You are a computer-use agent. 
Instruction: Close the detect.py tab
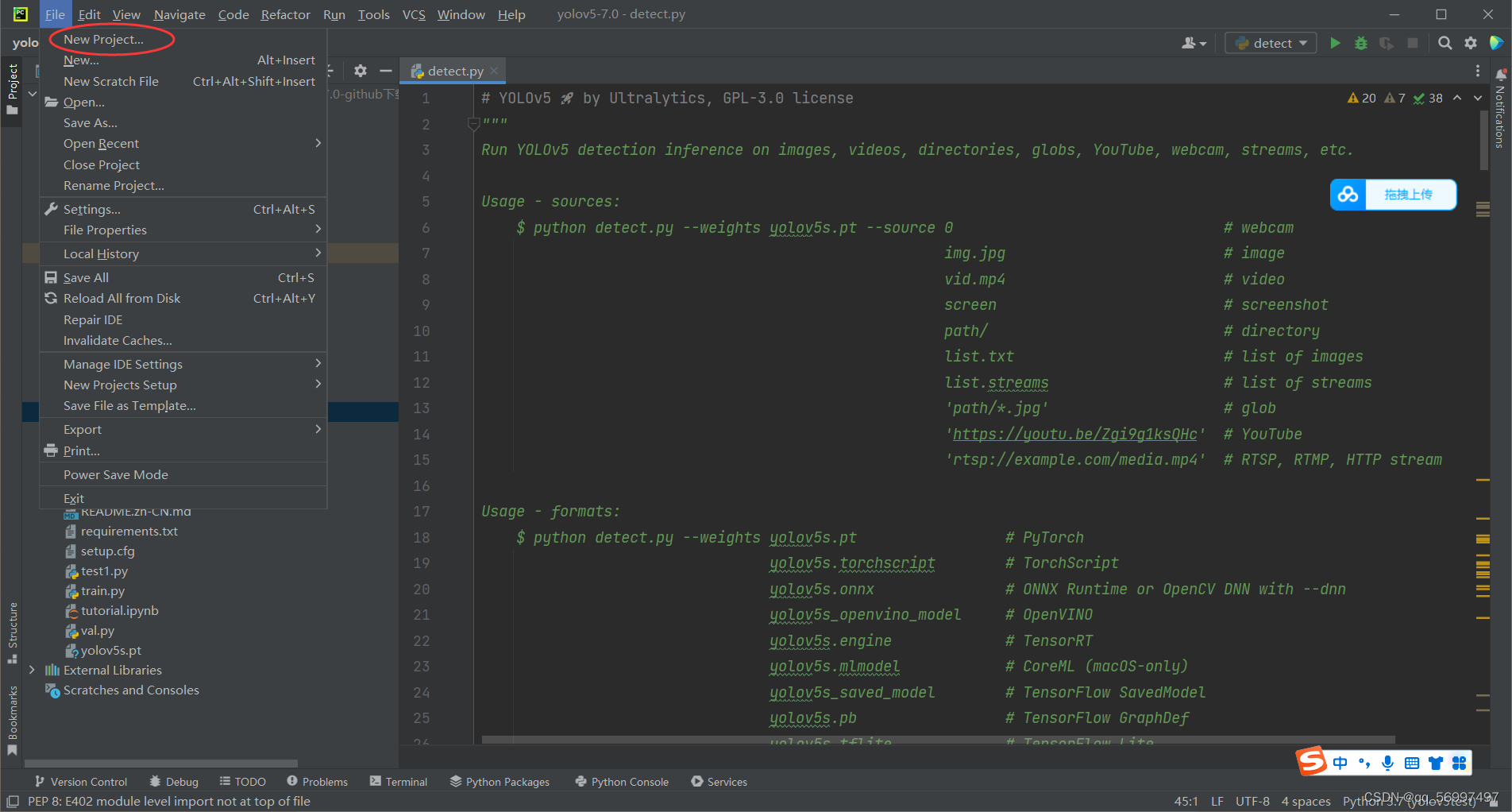click(494, 71)
